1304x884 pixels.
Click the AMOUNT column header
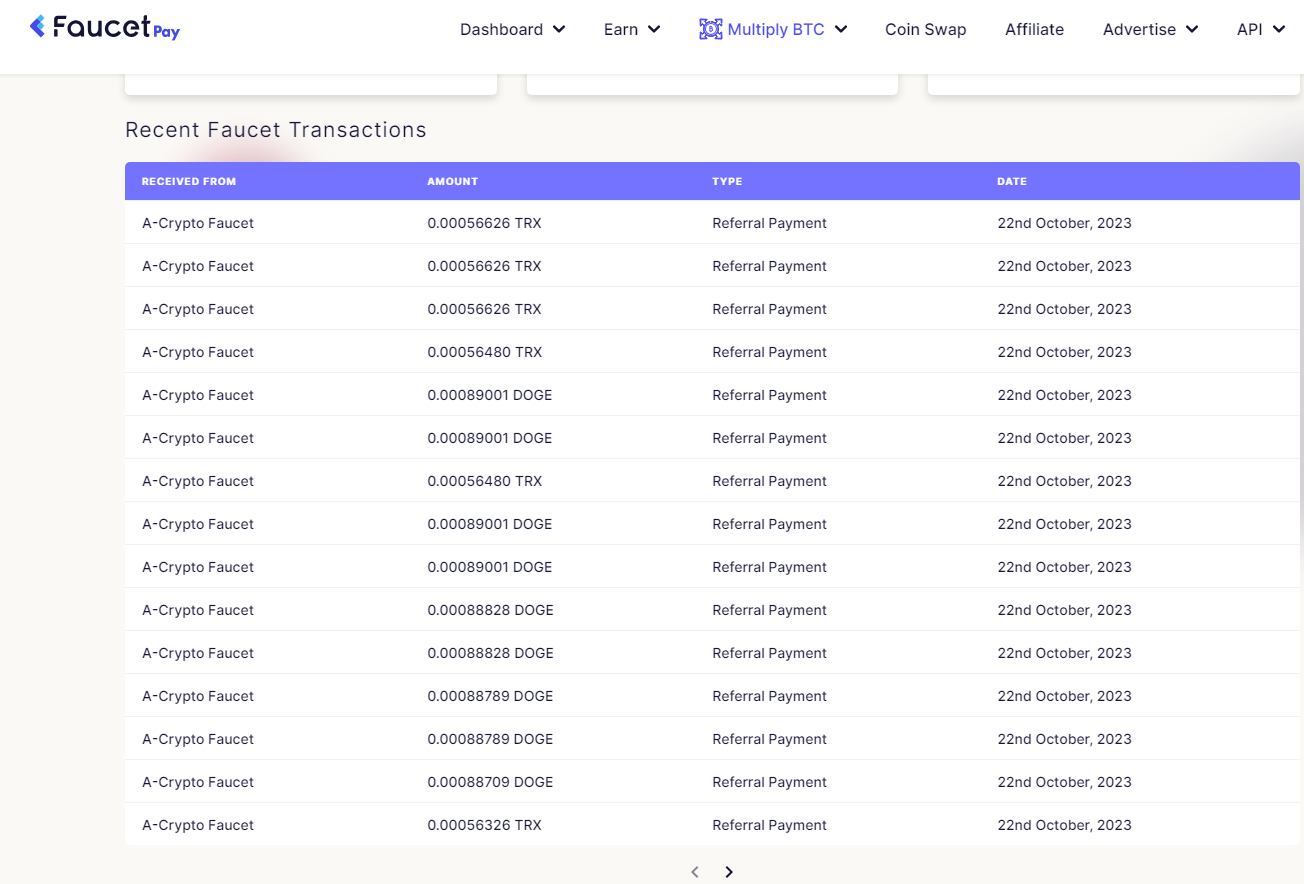click(x=453, y=181)
